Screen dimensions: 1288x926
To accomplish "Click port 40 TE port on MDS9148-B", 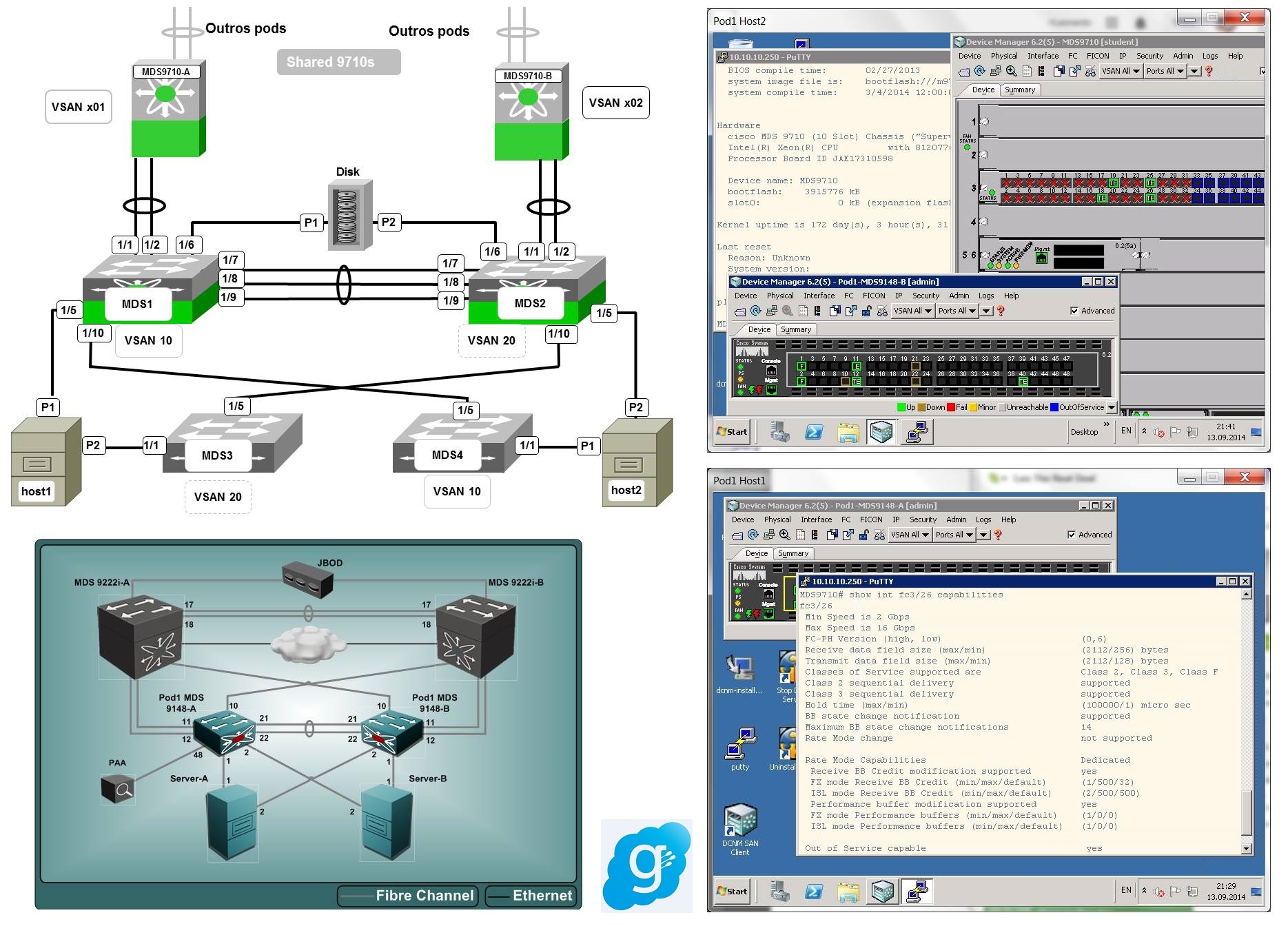I will 1023,381.
